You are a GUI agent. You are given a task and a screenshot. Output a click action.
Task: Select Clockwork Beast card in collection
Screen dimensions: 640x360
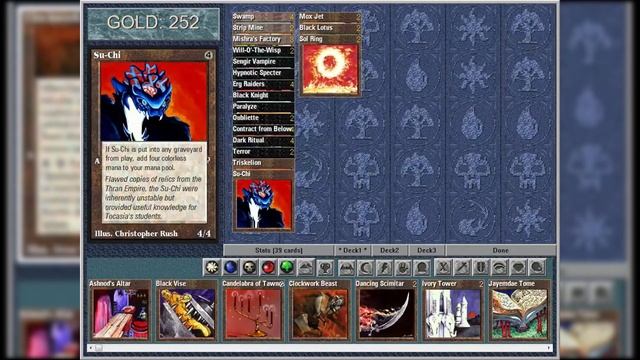[x=320, y=310]
